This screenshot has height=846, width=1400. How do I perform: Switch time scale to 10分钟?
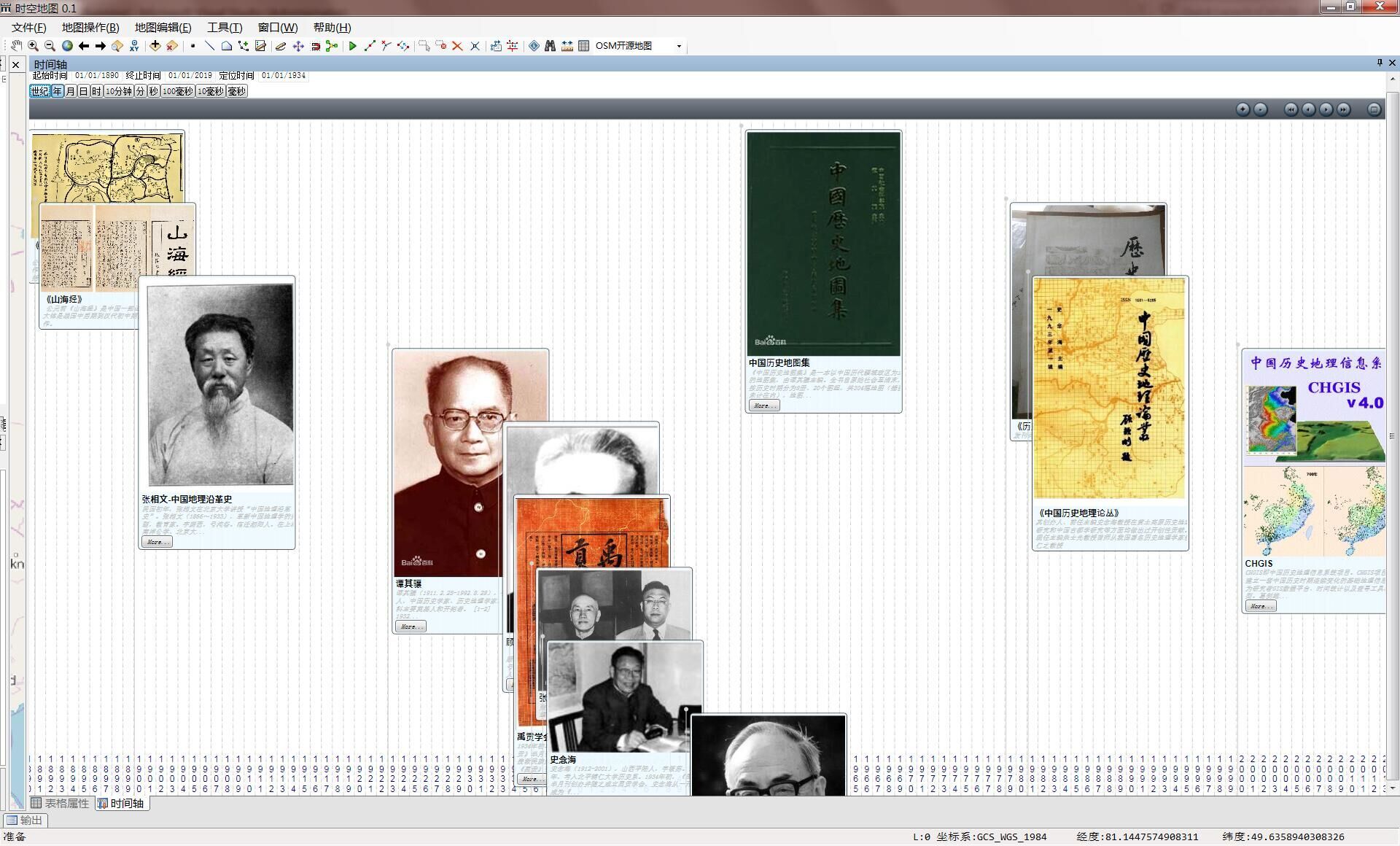118,91
